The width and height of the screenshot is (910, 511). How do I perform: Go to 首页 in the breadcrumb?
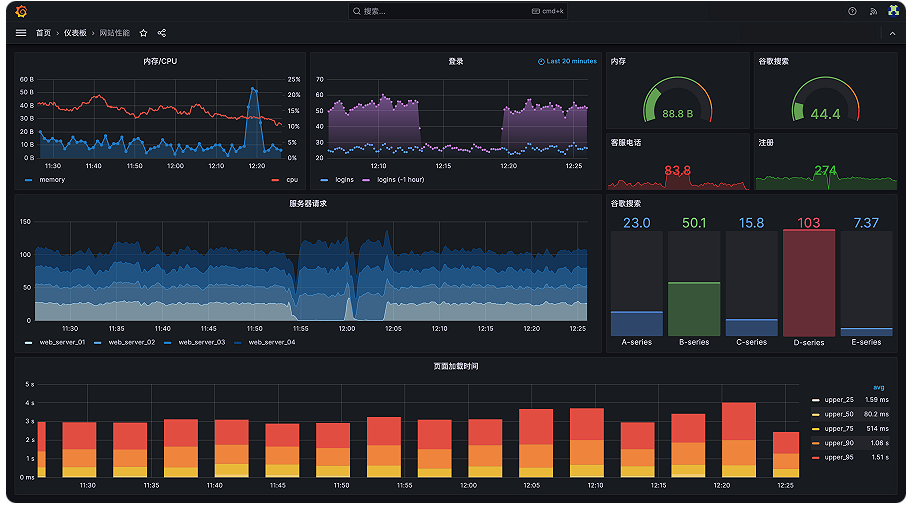pos(43,33)
